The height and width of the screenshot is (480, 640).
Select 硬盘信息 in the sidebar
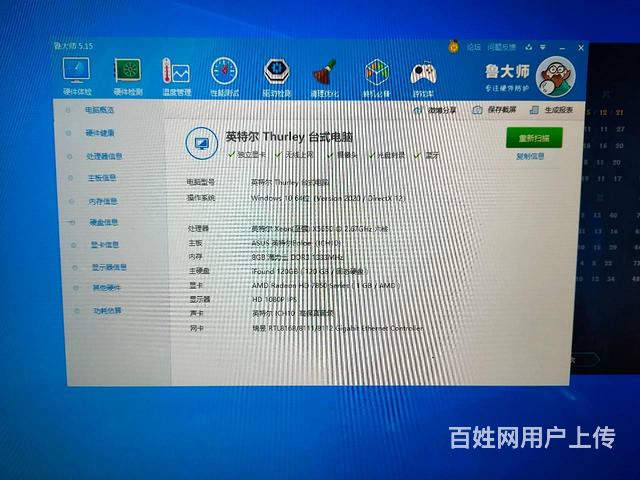[104, 222]
